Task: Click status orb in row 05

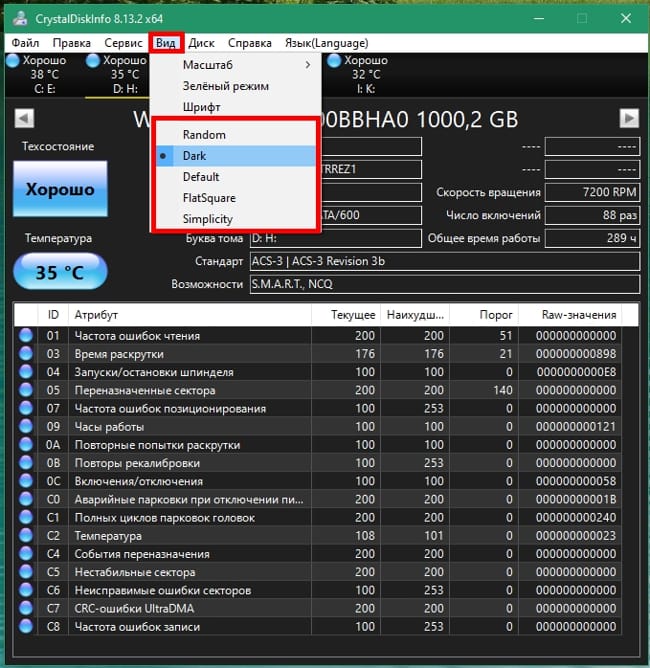Action: [x=26, y=390]
